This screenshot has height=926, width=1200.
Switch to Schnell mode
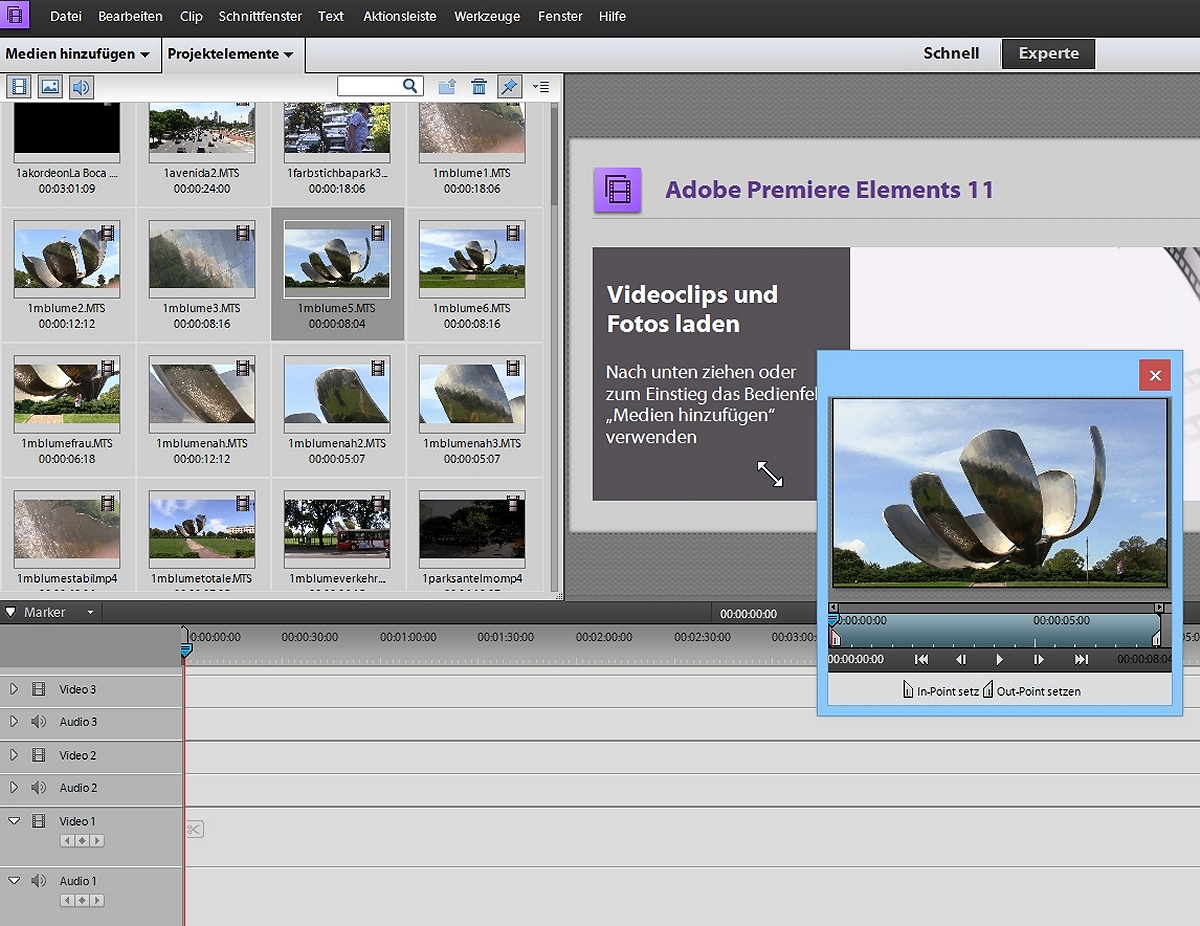coord(951,54)
